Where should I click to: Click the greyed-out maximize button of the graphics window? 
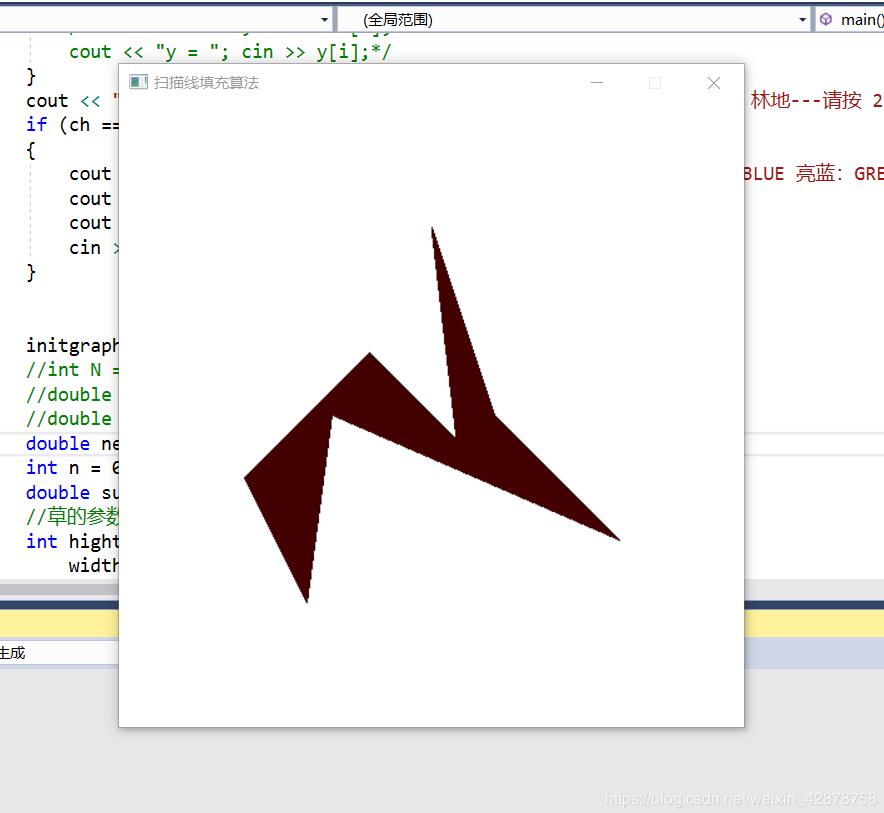pyautogui.click(x=655, y=83)
